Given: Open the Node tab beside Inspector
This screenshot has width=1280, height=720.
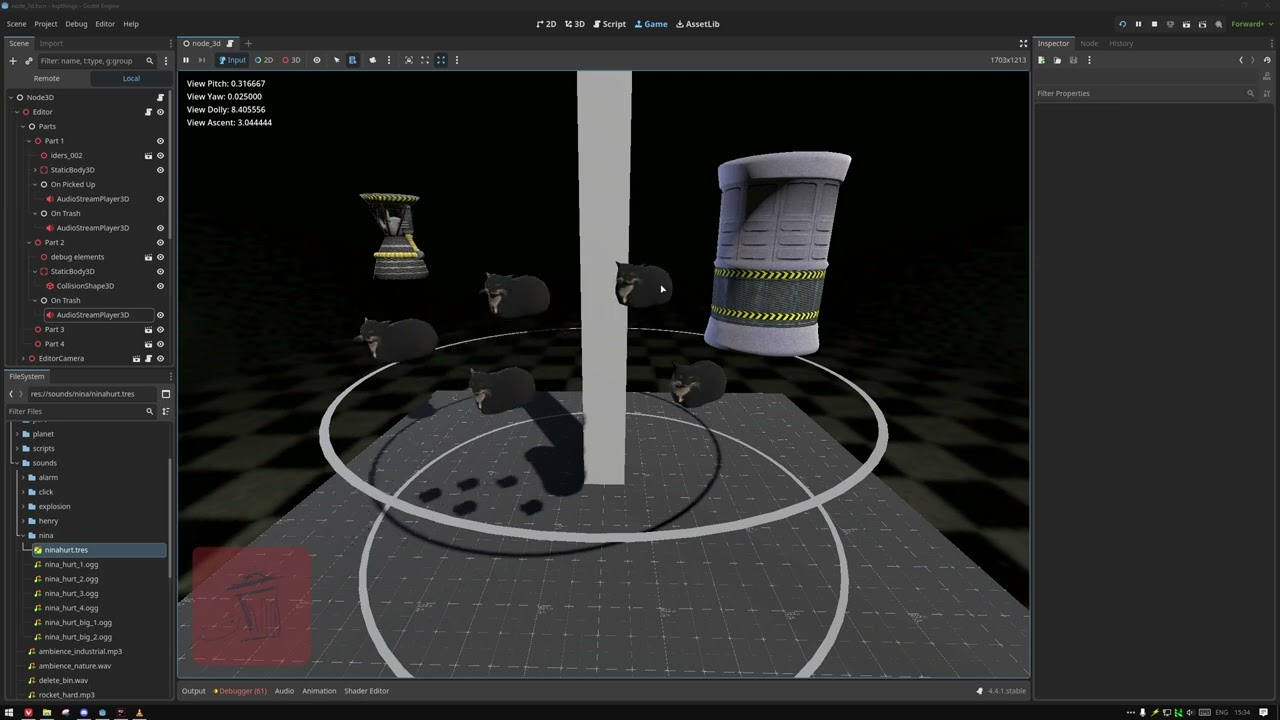Looking at the screenshot, I should point(1089,43).
